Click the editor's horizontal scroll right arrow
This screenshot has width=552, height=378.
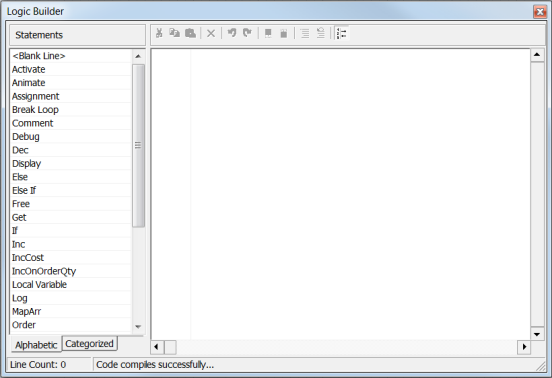coord(524,347)
